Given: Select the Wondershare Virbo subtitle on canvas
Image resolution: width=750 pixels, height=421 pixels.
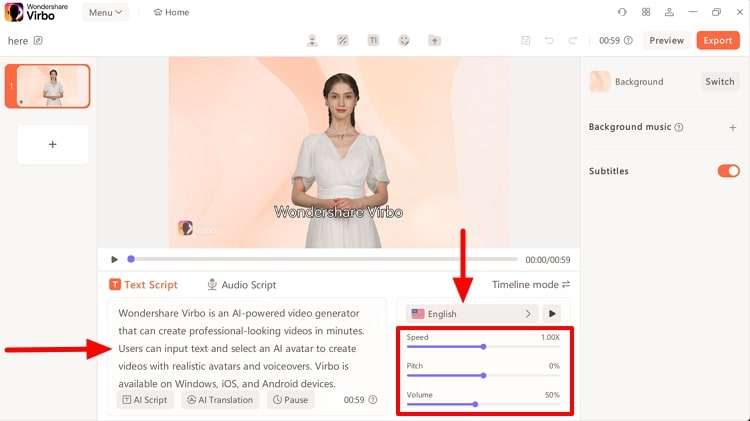Looking at the screenshot, I should [339, 212].
